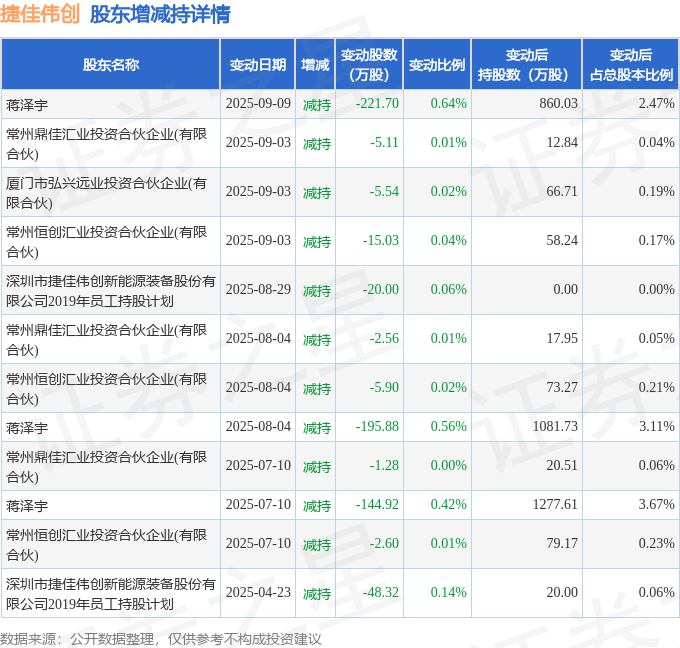Select the 股东名称 column header
This screenshot has height=648, width=680.
pos(111,65)
